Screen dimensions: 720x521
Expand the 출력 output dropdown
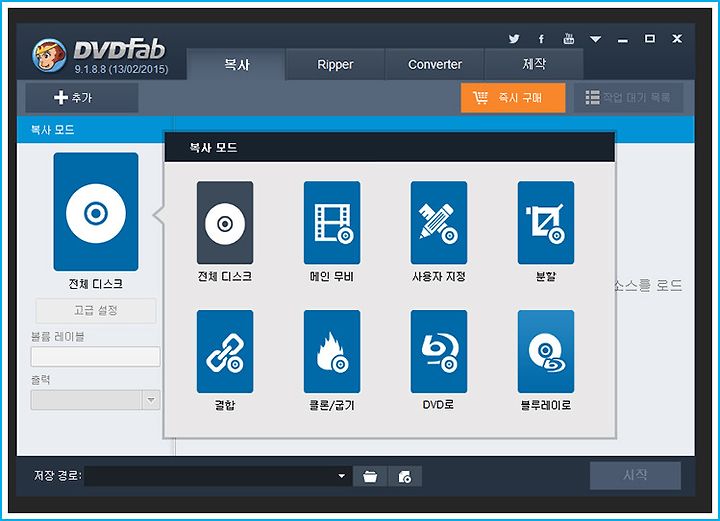pyautogui.click(x=151, y=400)
